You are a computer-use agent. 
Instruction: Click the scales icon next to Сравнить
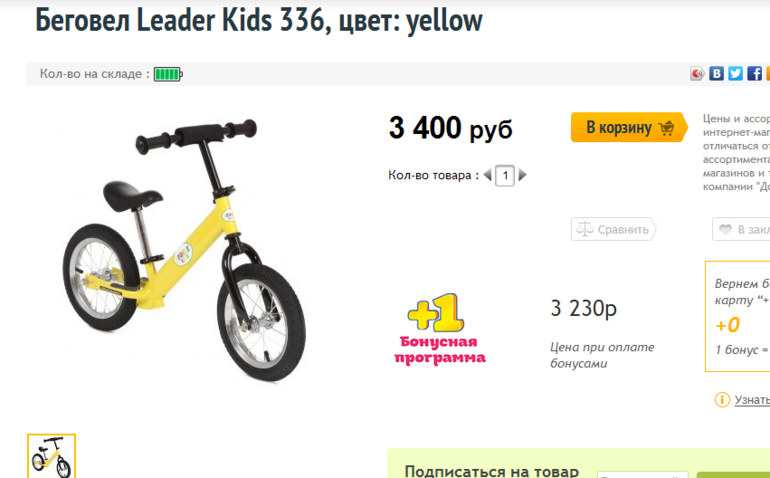(x=584, y=229)
